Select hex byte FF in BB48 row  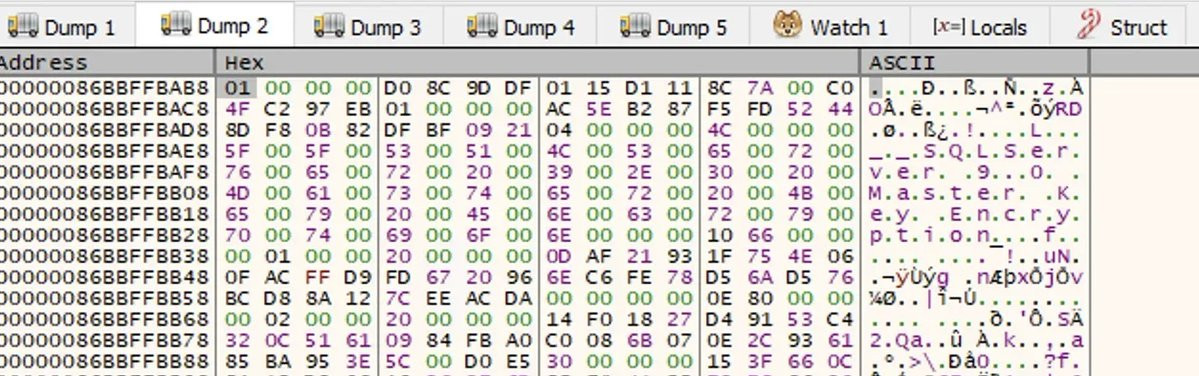point(317,276)
